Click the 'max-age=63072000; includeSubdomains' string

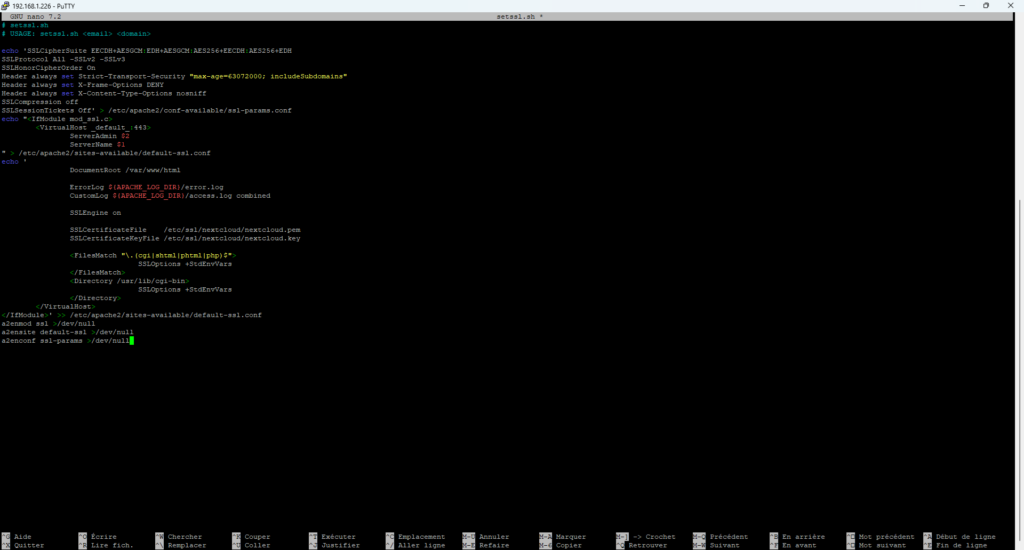click(268, 76)
